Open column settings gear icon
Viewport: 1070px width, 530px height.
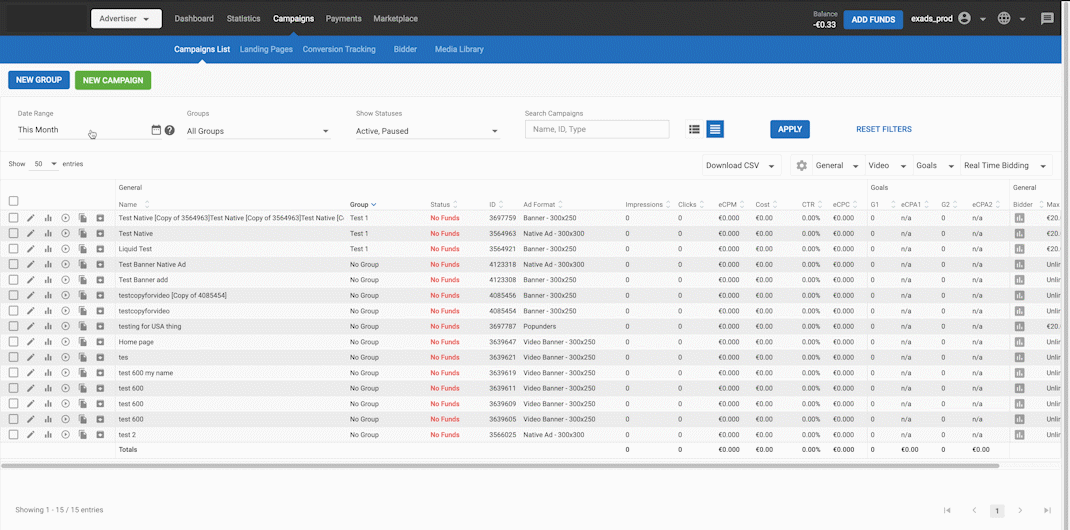801,166
